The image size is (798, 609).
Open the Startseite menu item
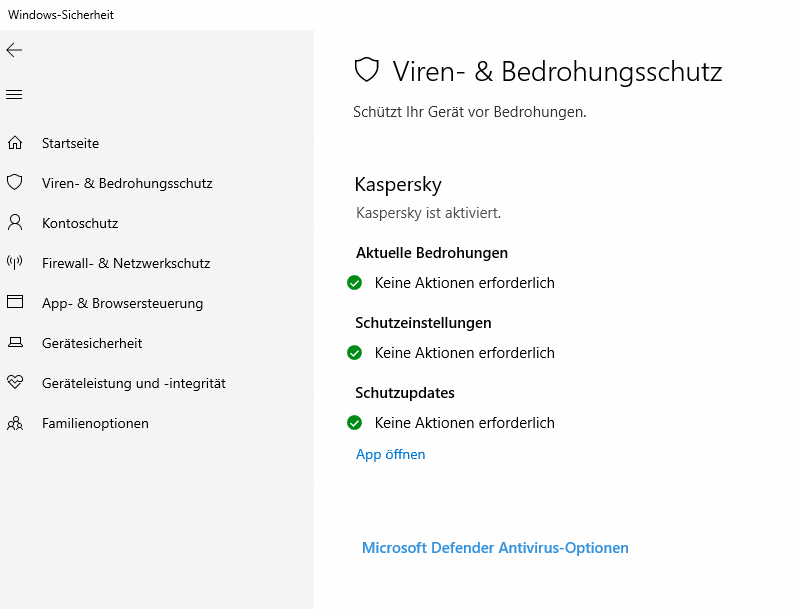tap(70, 143)
